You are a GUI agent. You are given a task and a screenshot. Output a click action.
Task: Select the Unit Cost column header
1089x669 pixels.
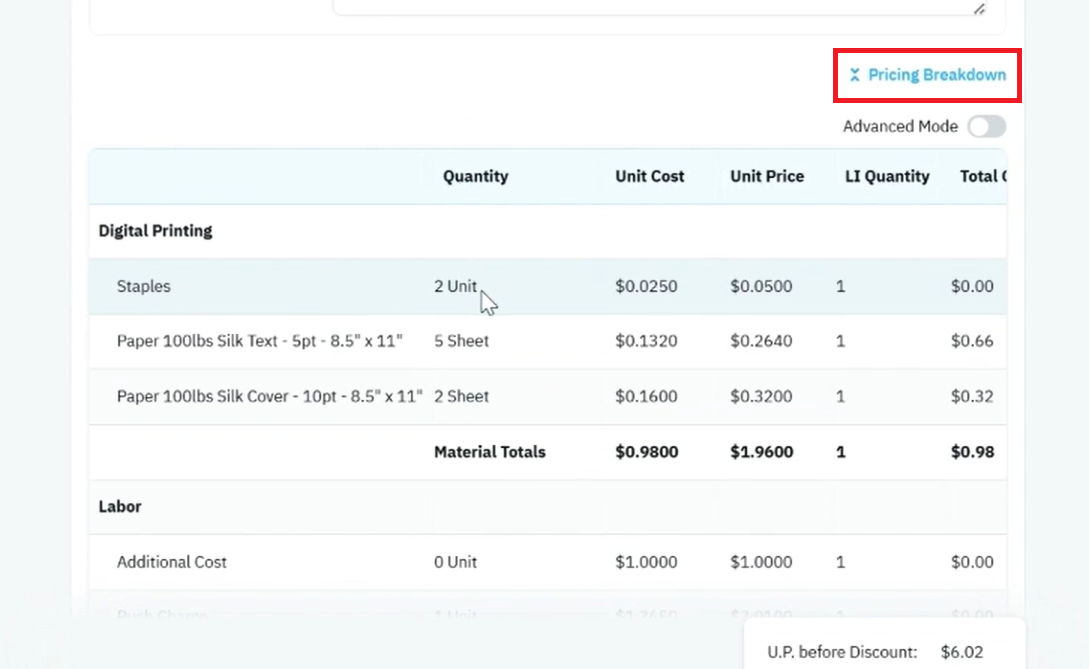click(649, 176)
